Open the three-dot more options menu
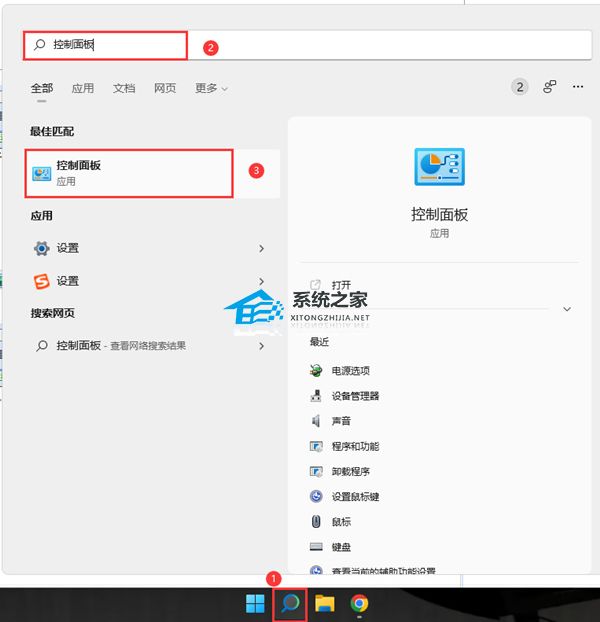The width and height of the screenshot is (600, 622). (x=578, y=86)
